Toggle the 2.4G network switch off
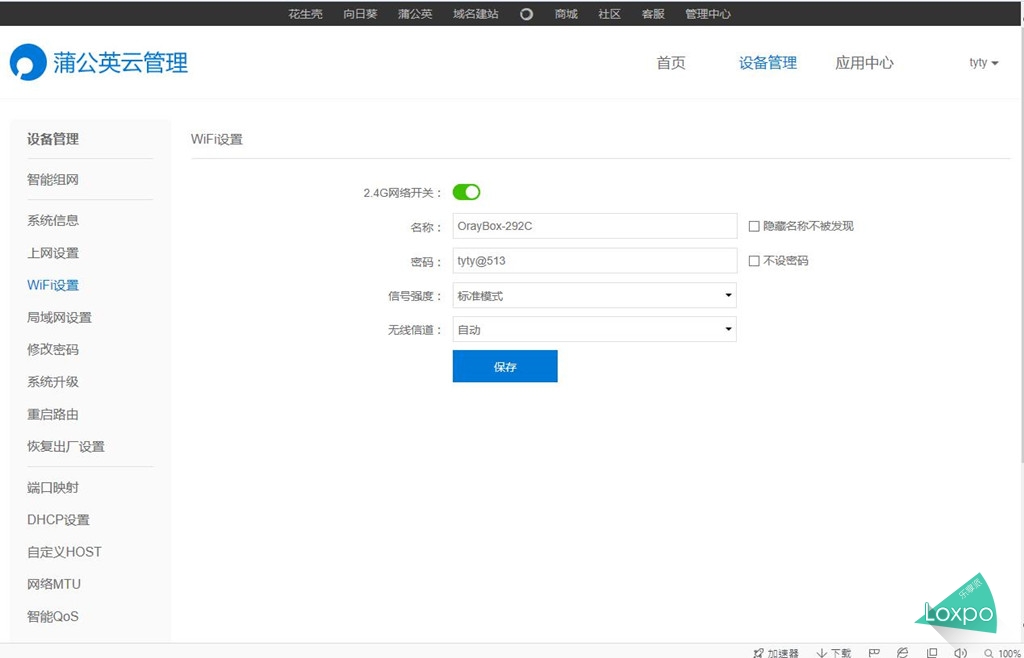The width and height of the screenshot is (1024, 658). (466, 191)
